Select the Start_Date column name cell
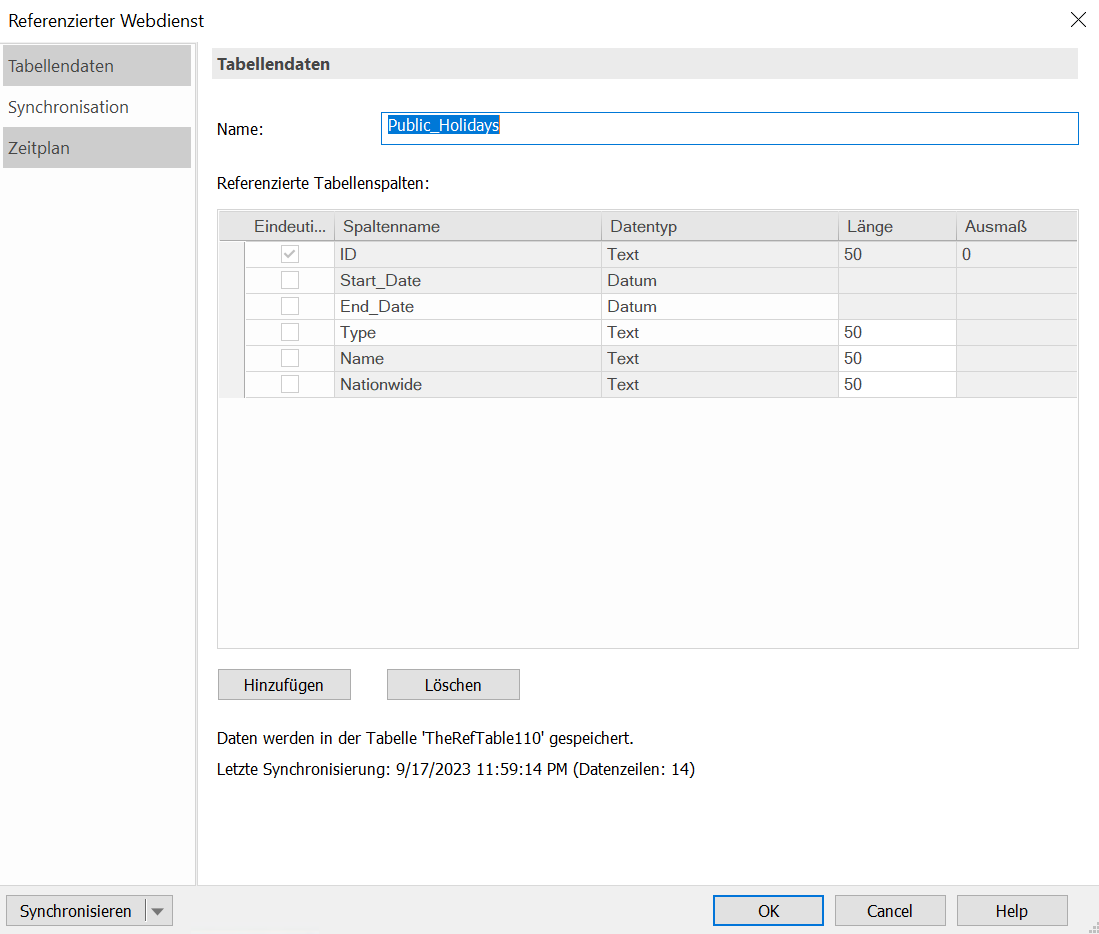This screenshot has width=1099, height=934. (x=467, y=280)
